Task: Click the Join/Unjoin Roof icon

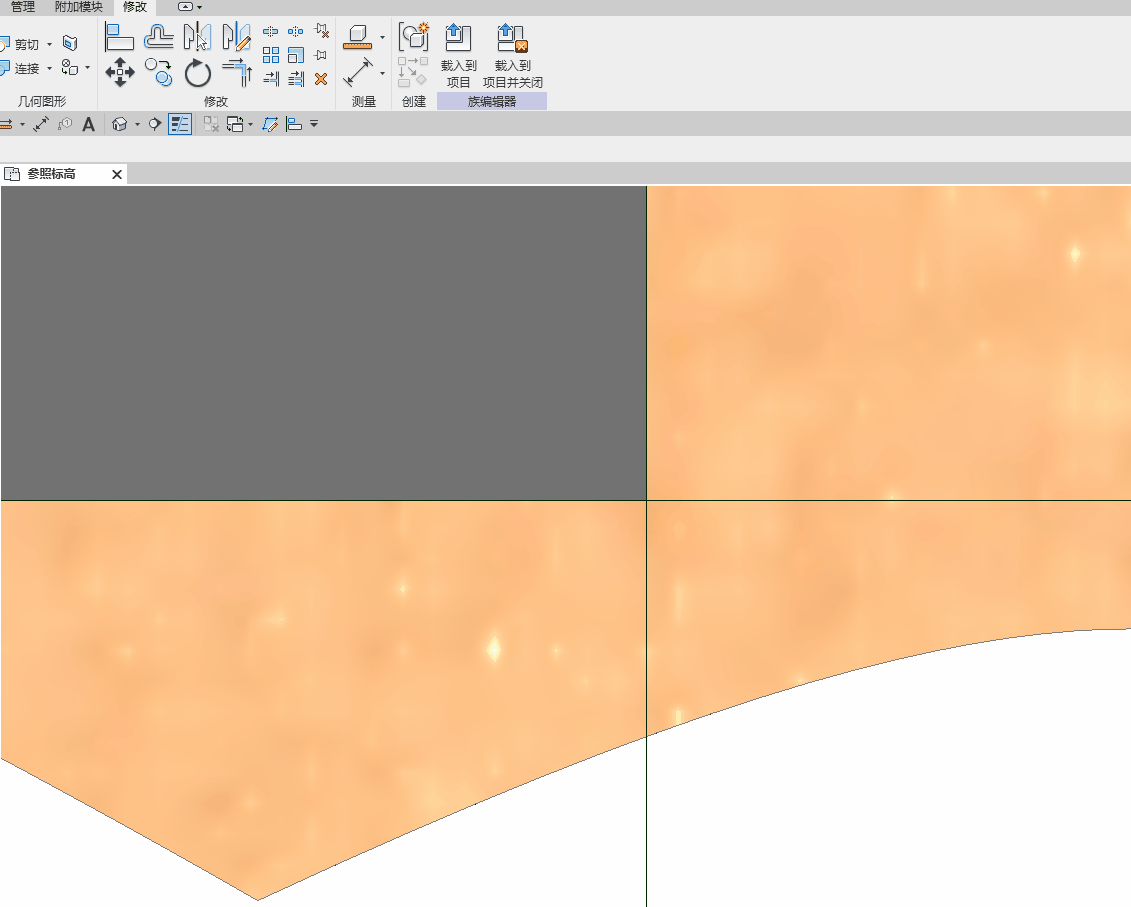Action: (70, 43)
